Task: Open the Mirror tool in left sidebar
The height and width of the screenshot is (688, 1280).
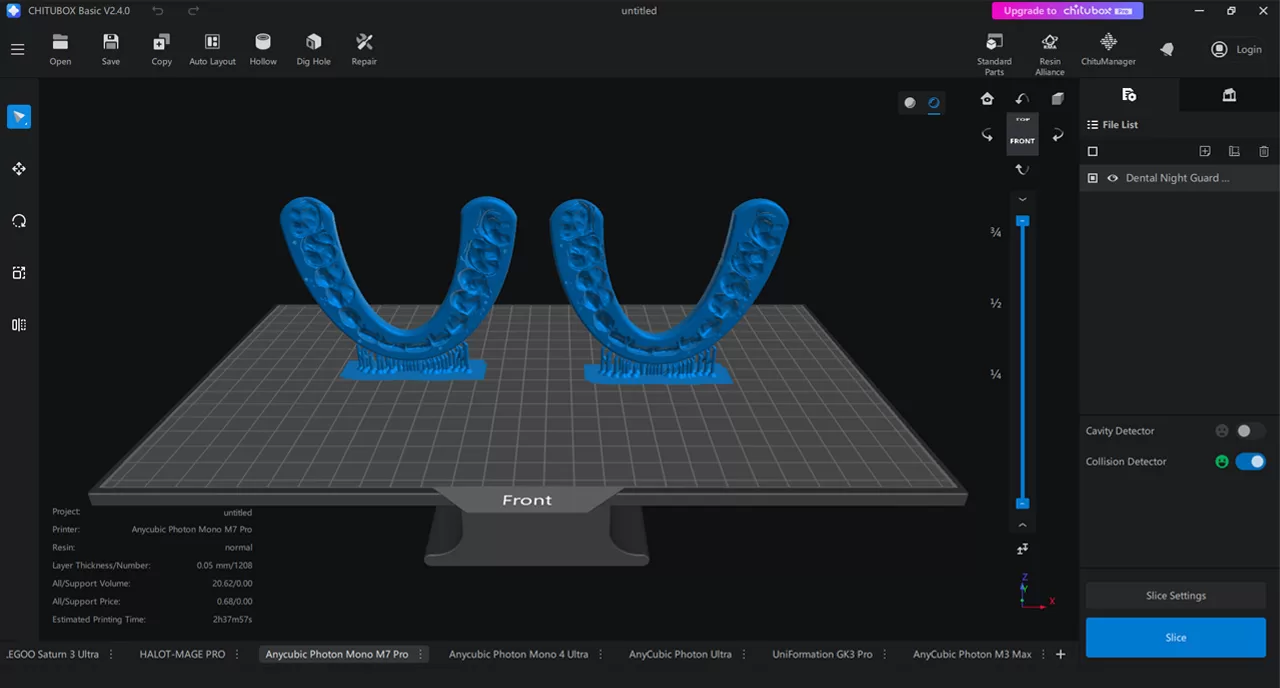Action: pyautogui.click(x=19, y=325)
